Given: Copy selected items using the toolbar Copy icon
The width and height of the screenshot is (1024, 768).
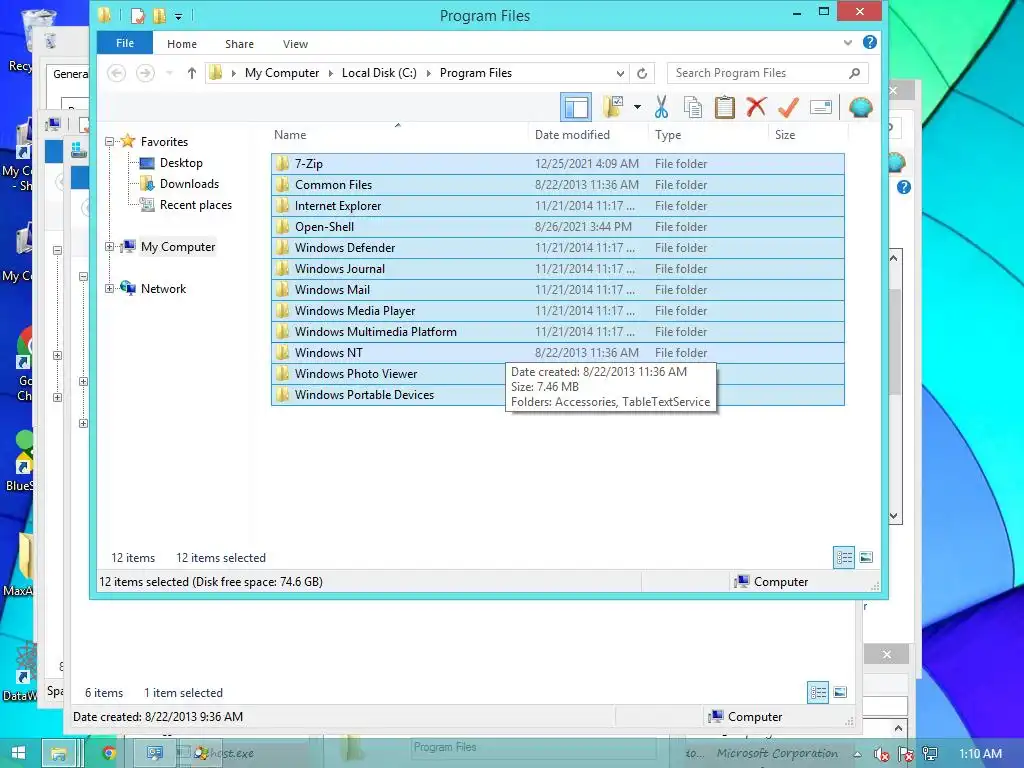Looking at the screenshot, I should pyautogui.click(x=693, y=107).
